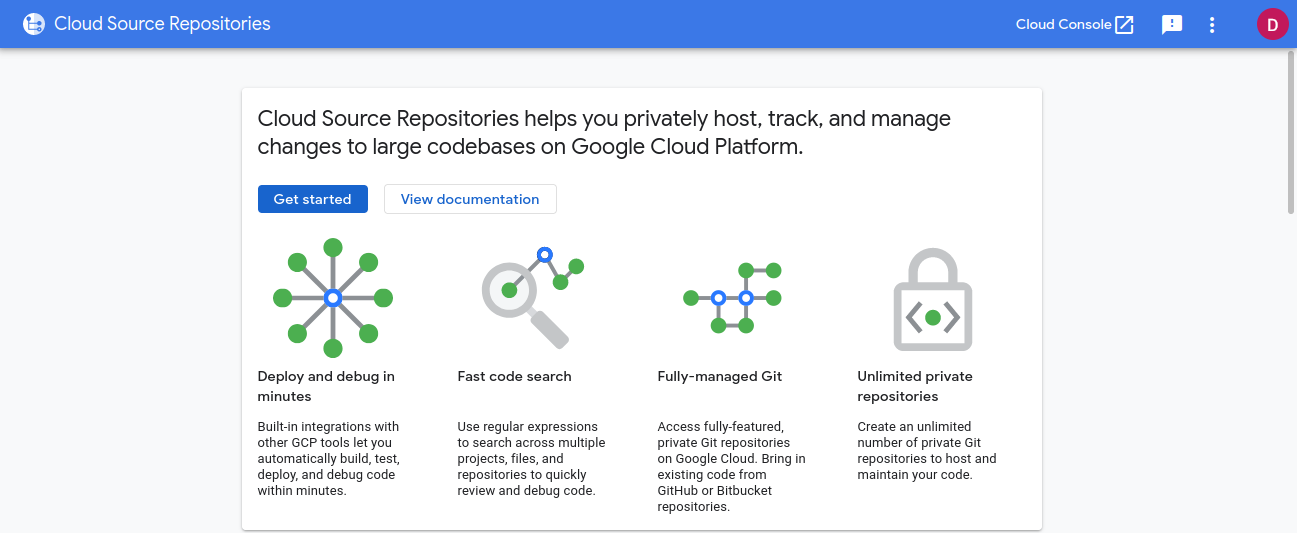Select the 'Fast code search' heading
Screen dimensions: 1297x533
pyautogui.click(x=514, y=376)
